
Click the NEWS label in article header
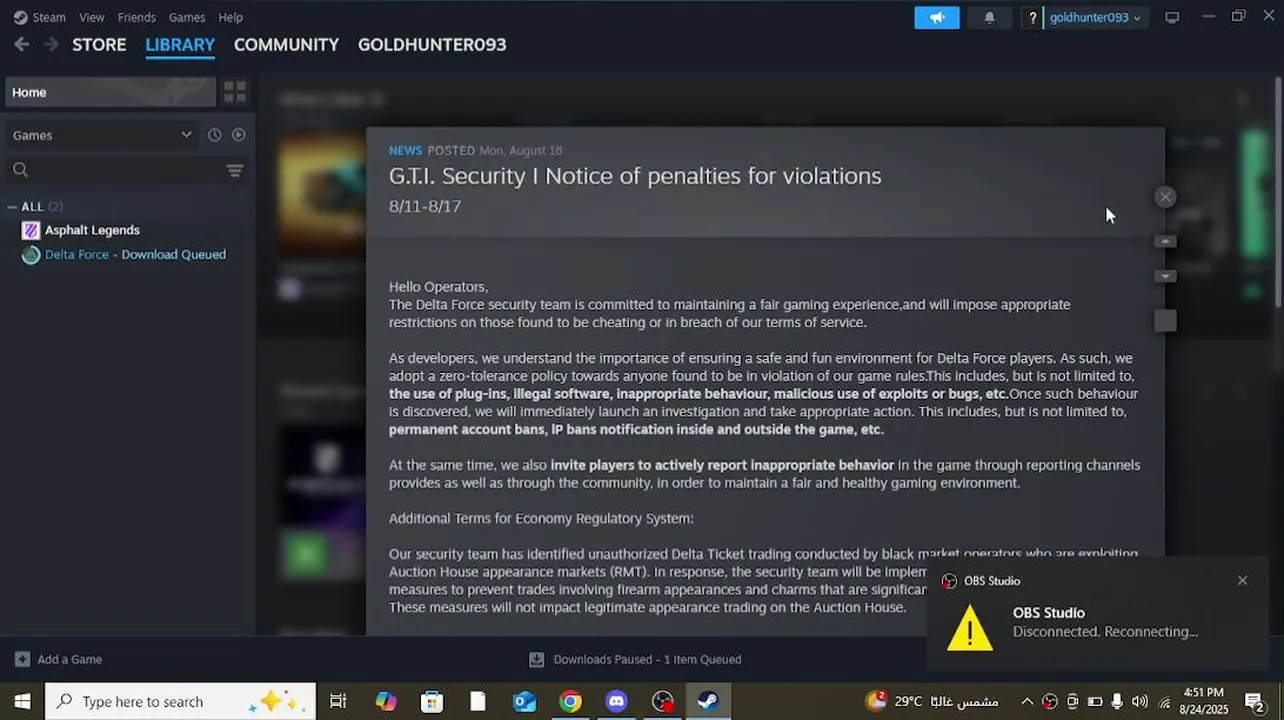tap(405, 150)
